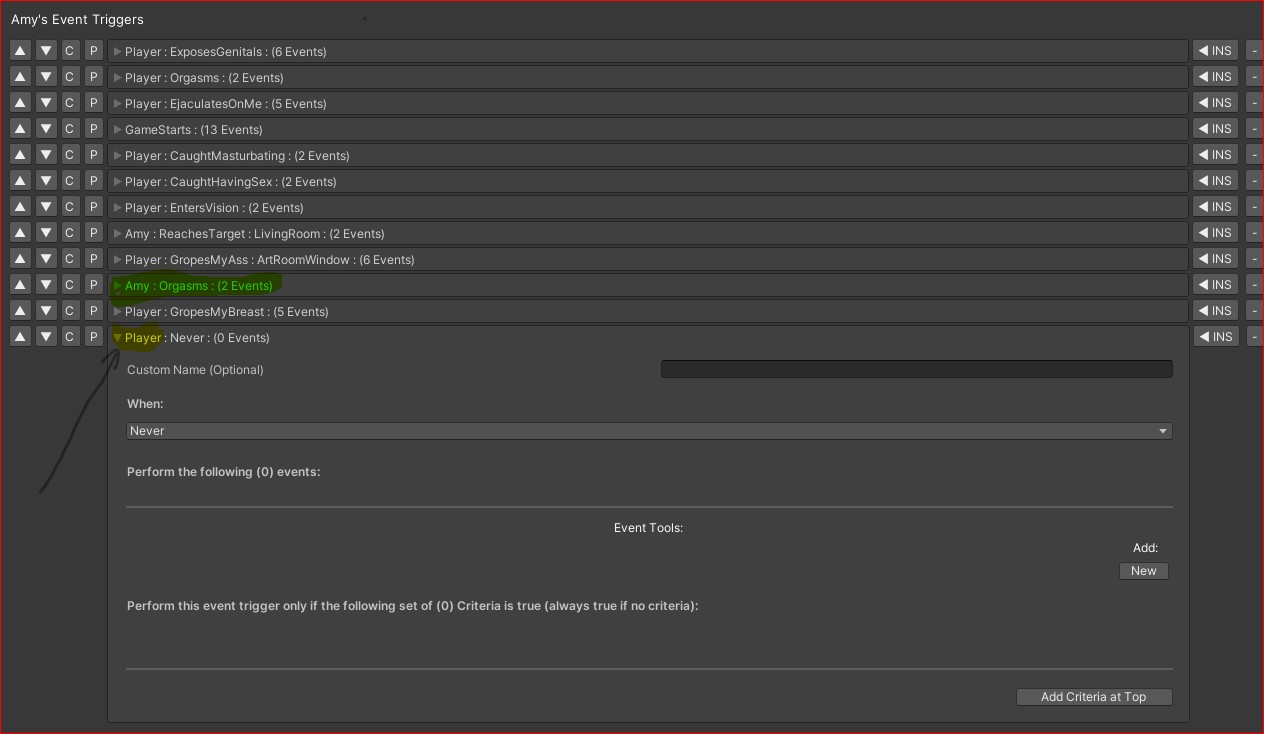Remove the Player : EntersVision trigger

point(1254,206)
